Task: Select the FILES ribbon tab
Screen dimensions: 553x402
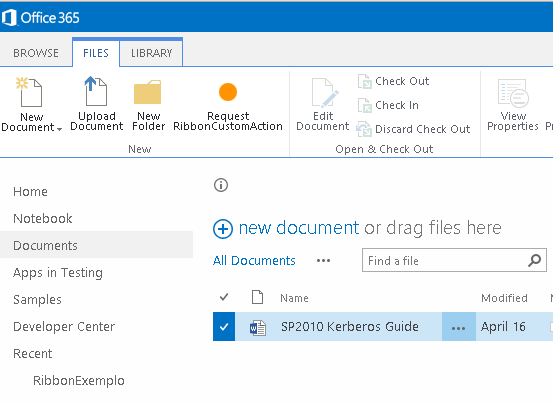Action: pos(96,53)
